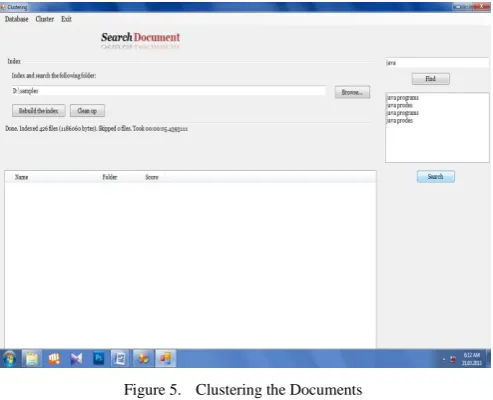The width and height of the screenshot is (493, 400).
Task: Focus the search term field containing java
Action: click(437, 63)
